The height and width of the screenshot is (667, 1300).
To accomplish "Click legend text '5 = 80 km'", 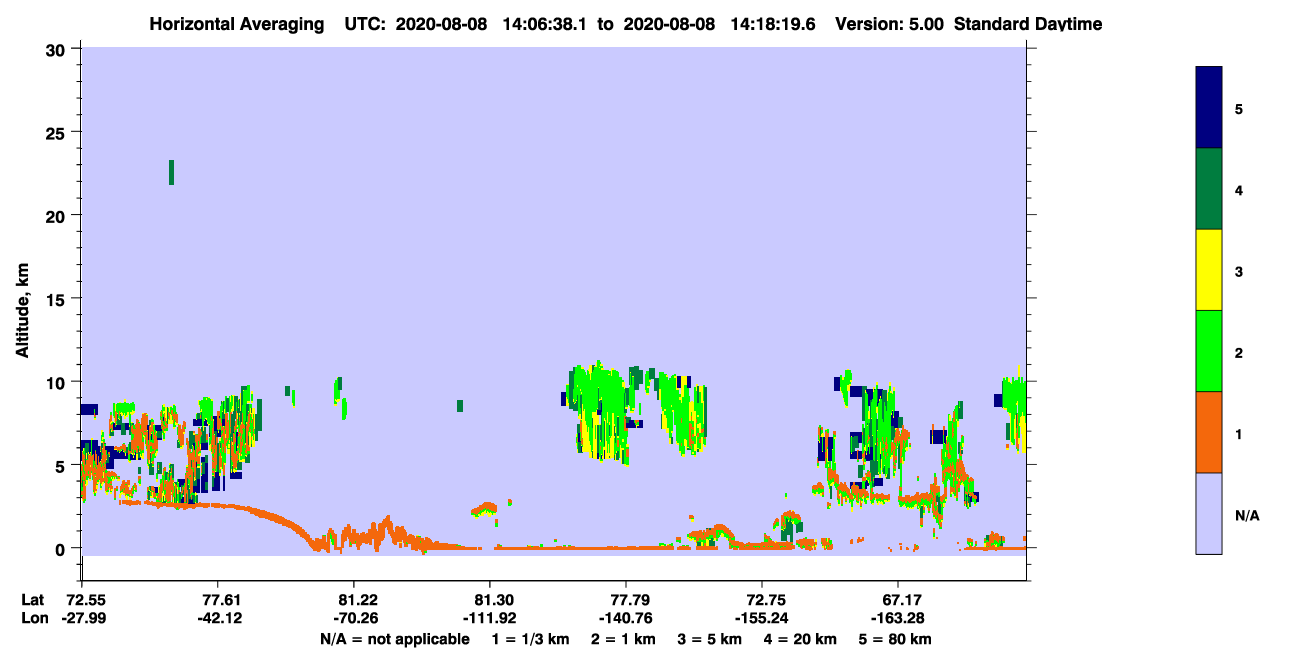I will pos(896,639).
